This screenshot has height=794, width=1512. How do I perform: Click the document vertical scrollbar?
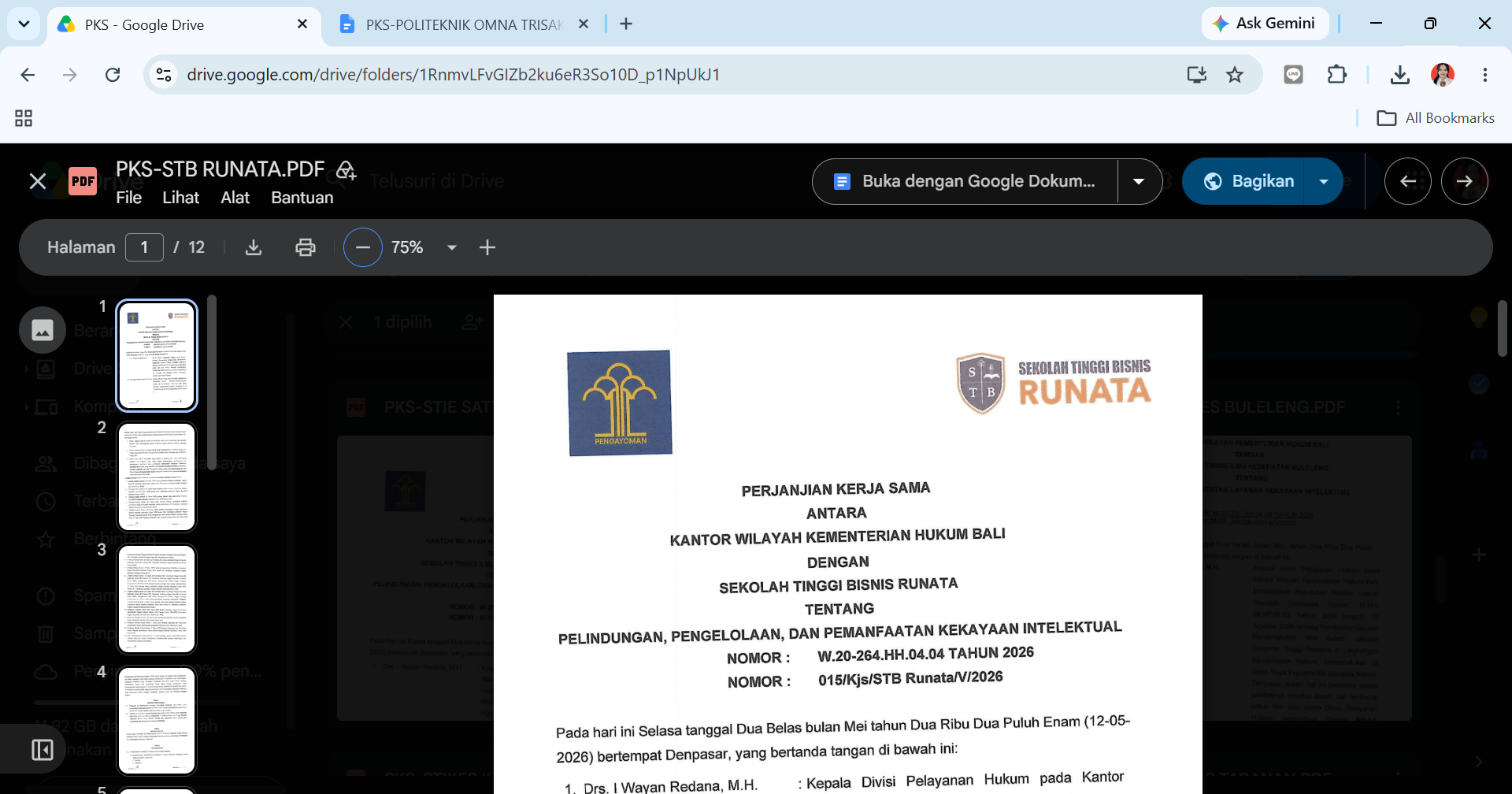click(x=1503, y=328)
